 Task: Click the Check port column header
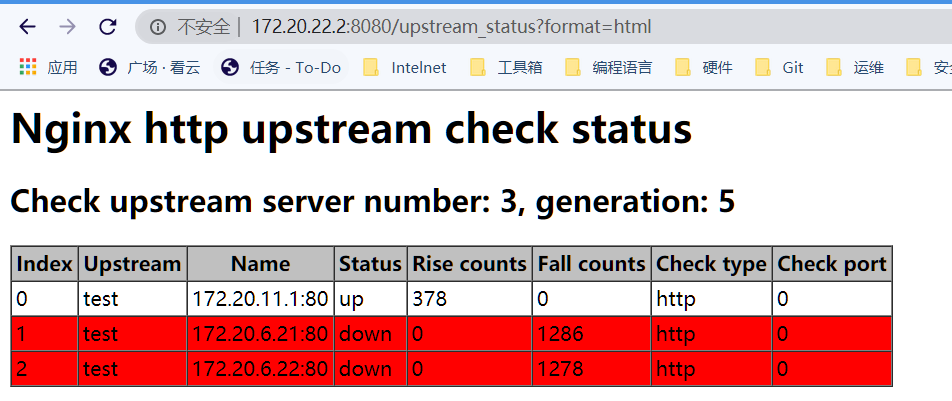pos(832,264)
